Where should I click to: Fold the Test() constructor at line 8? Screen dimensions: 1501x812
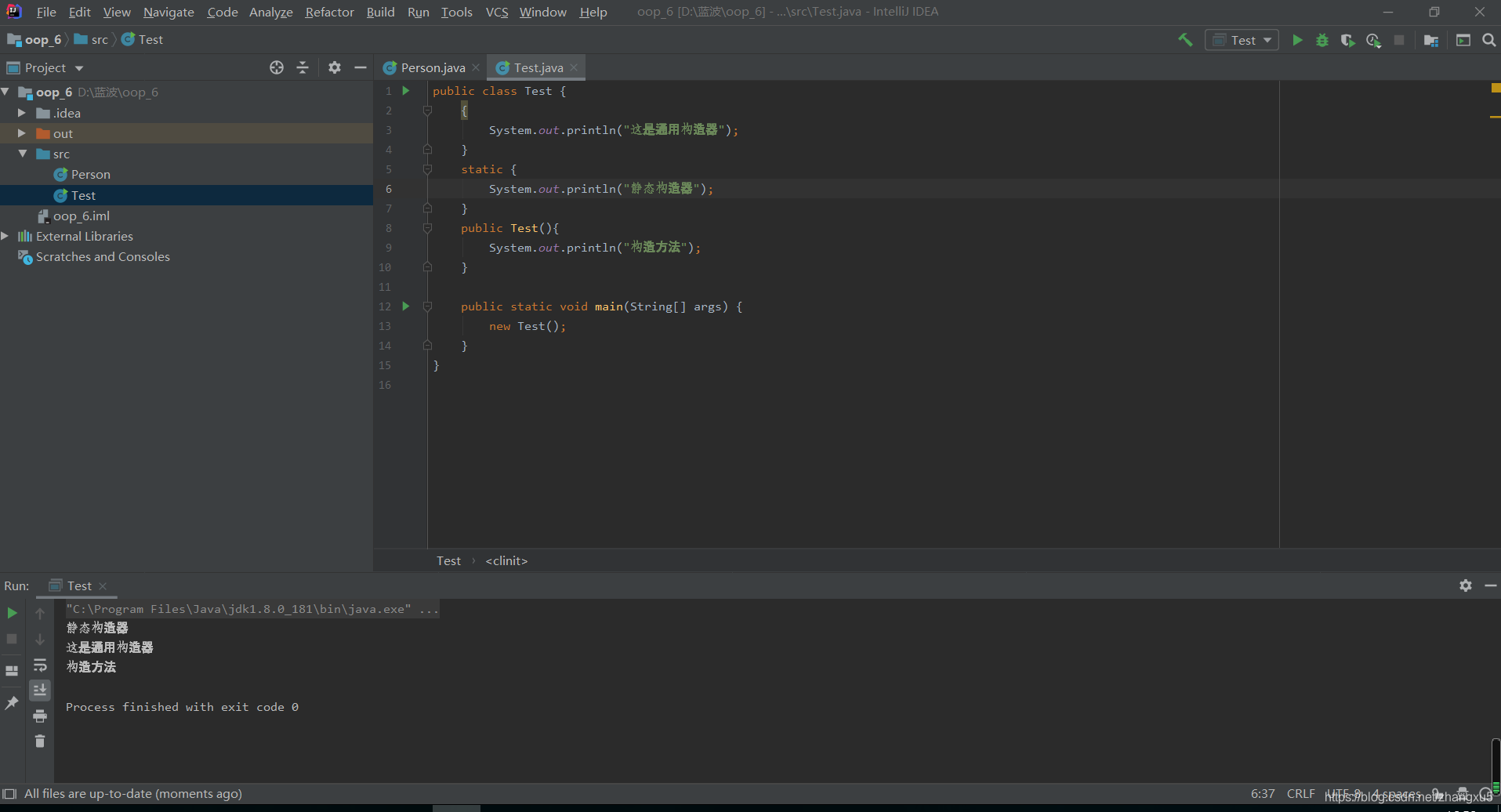coord(427,228)
